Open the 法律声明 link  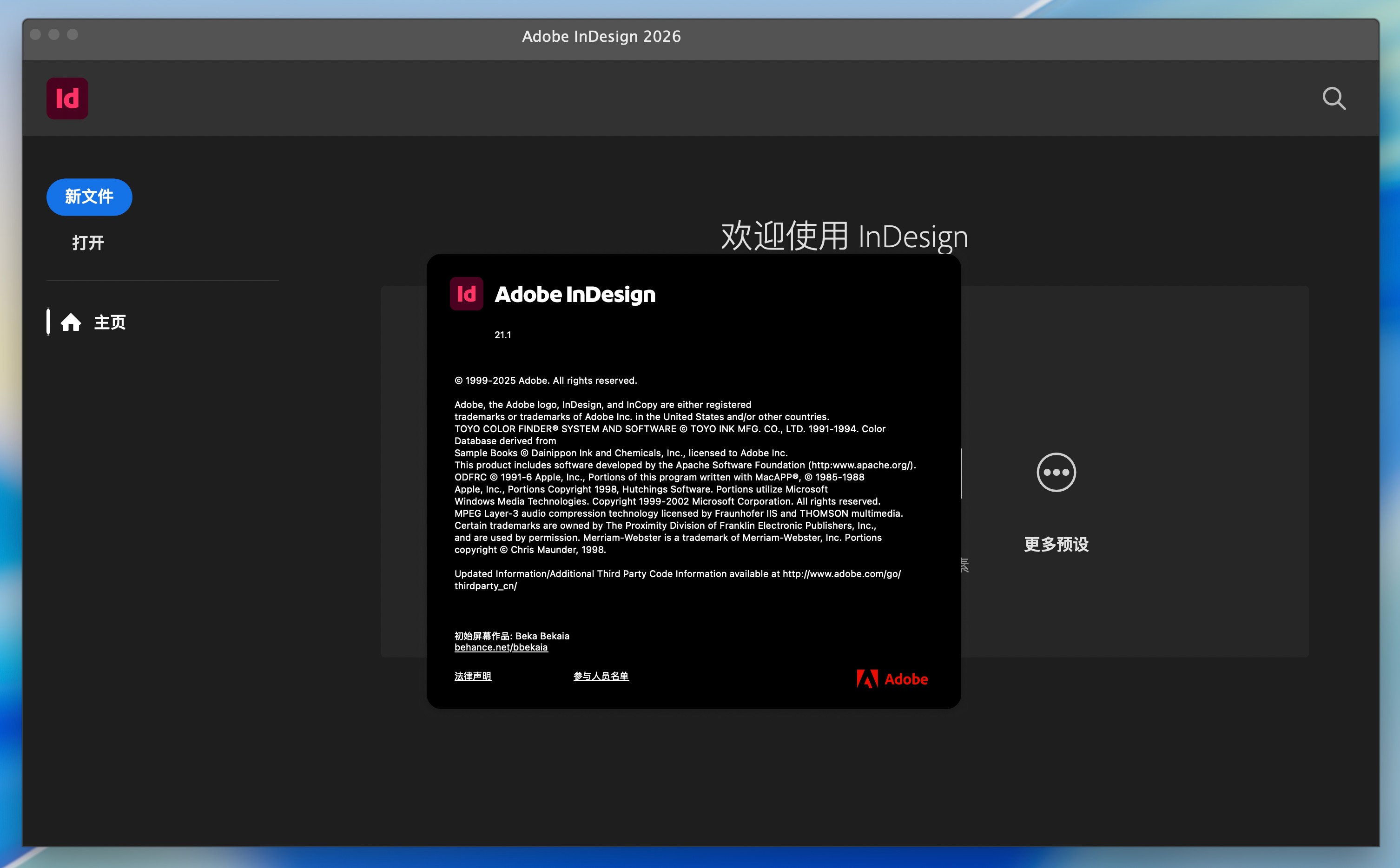coord(472,676)
